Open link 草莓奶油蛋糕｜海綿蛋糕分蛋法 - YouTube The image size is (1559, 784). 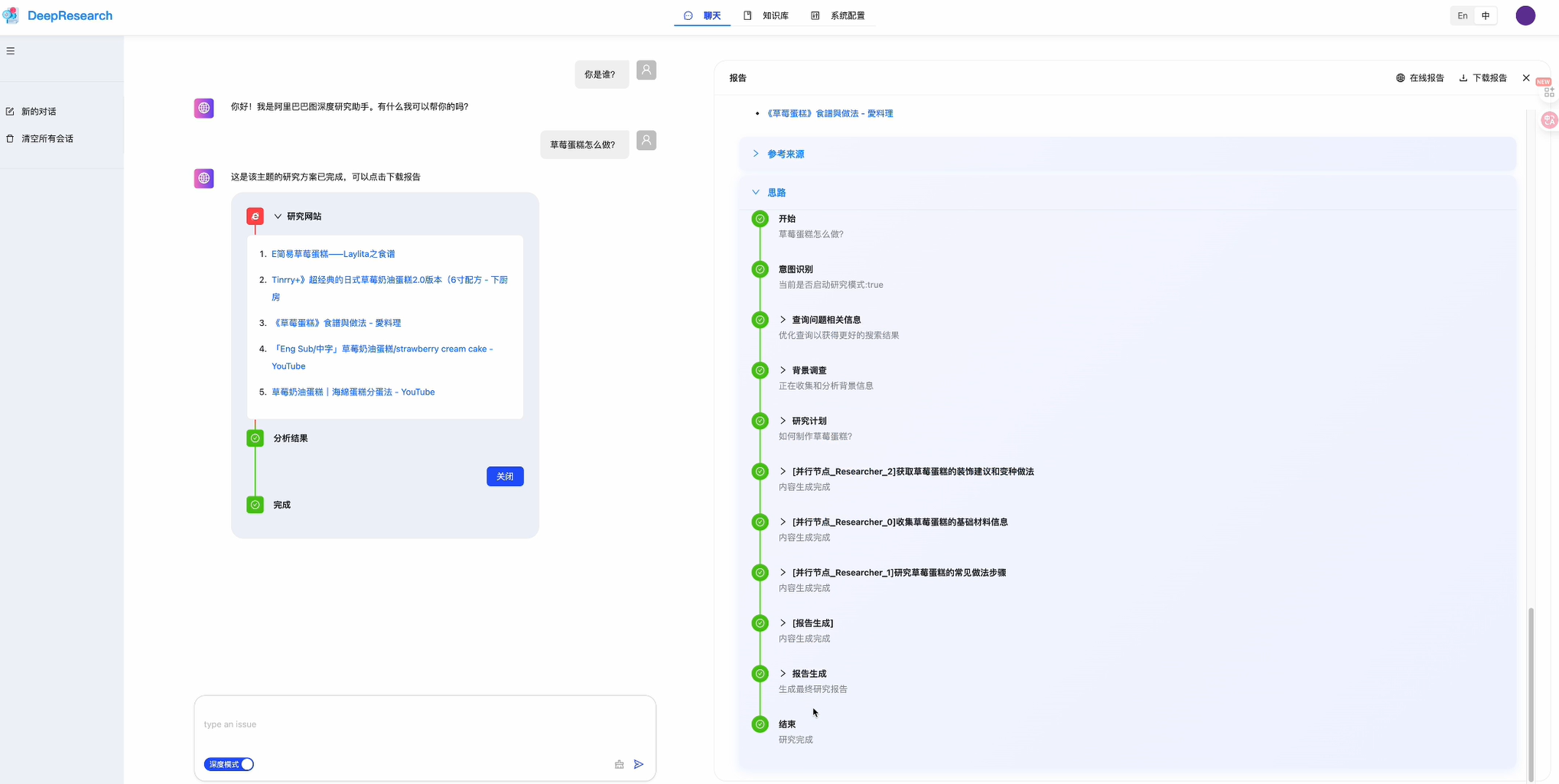point(353,392)
